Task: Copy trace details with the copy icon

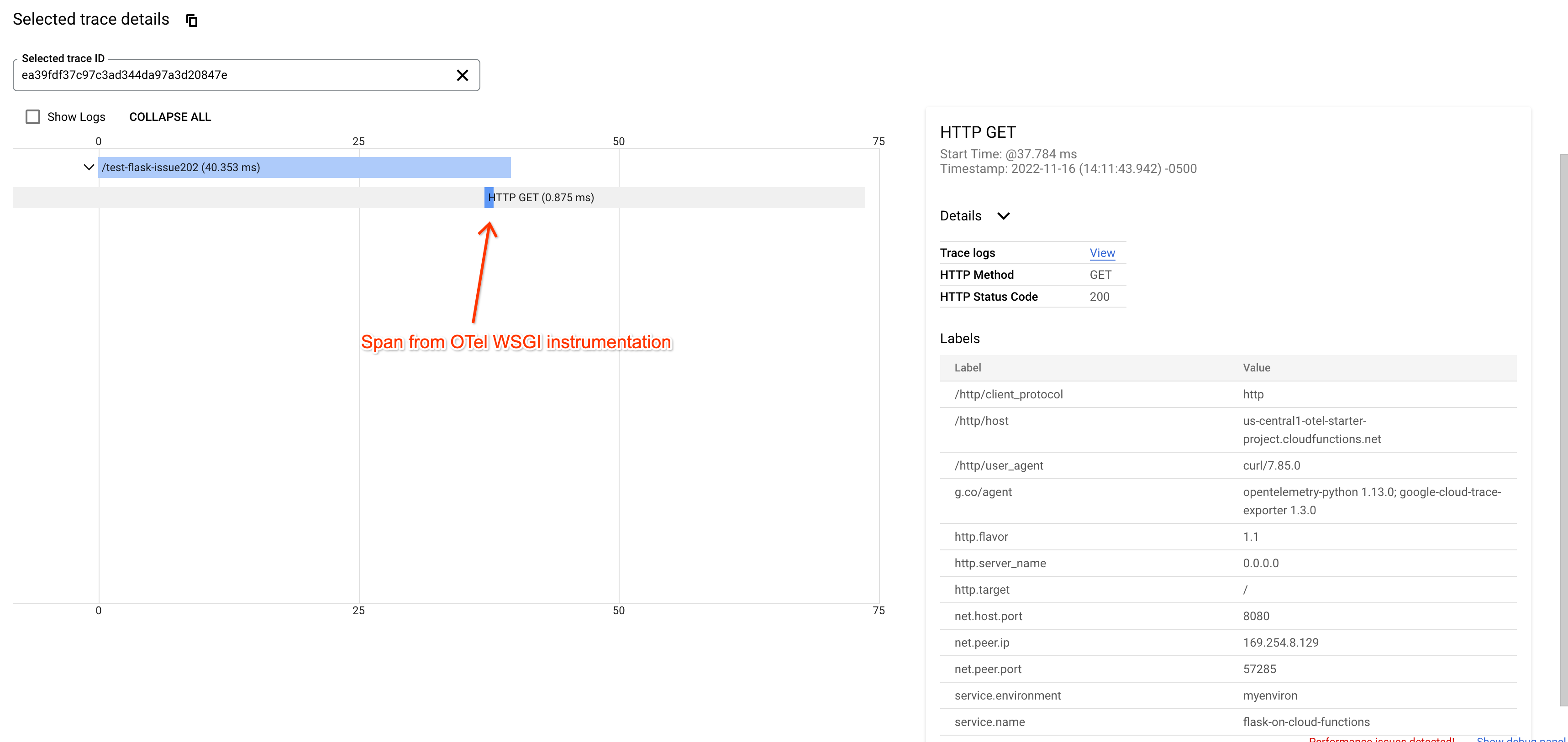Action: tap(192, 21)
